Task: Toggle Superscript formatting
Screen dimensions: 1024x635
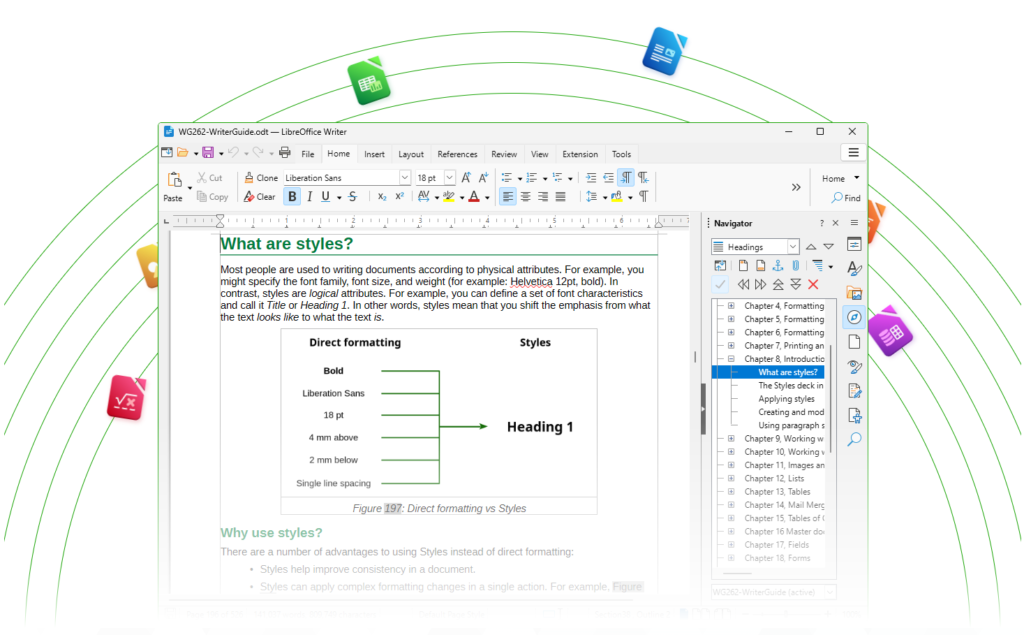Action: tap(400, 197)
